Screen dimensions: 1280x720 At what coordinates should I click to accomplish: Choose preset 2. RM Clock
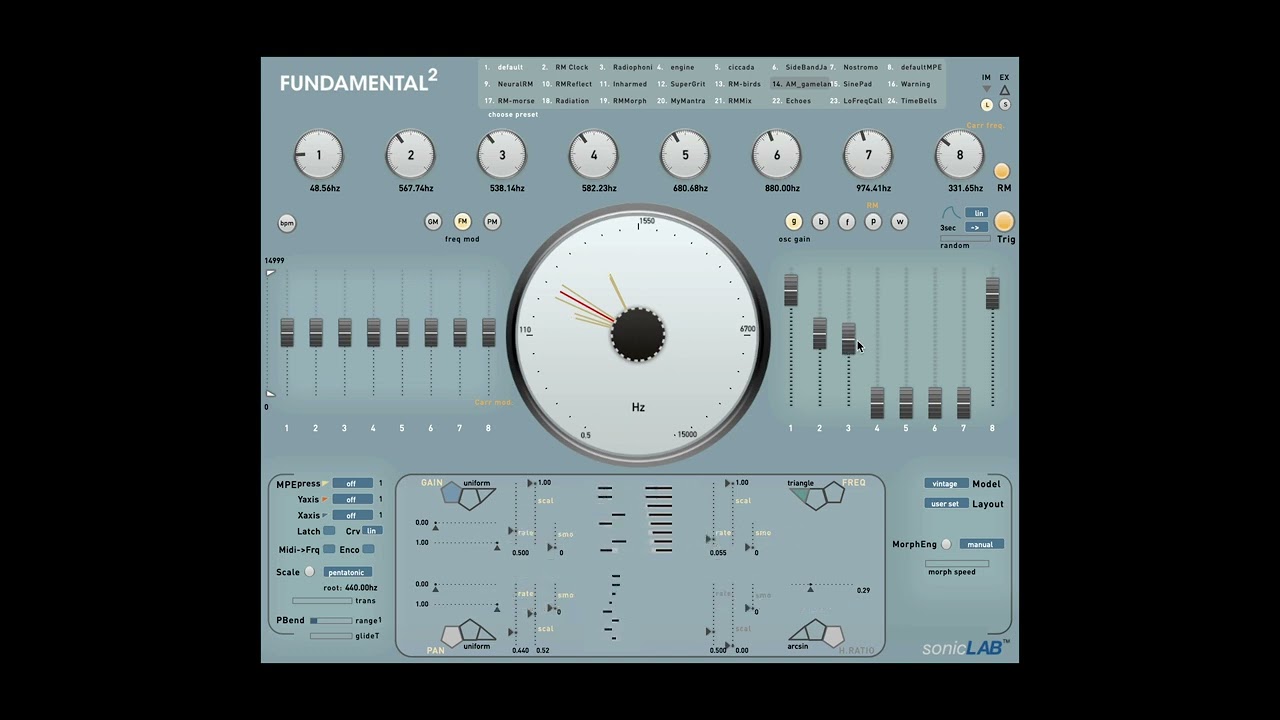coord(565,68)
